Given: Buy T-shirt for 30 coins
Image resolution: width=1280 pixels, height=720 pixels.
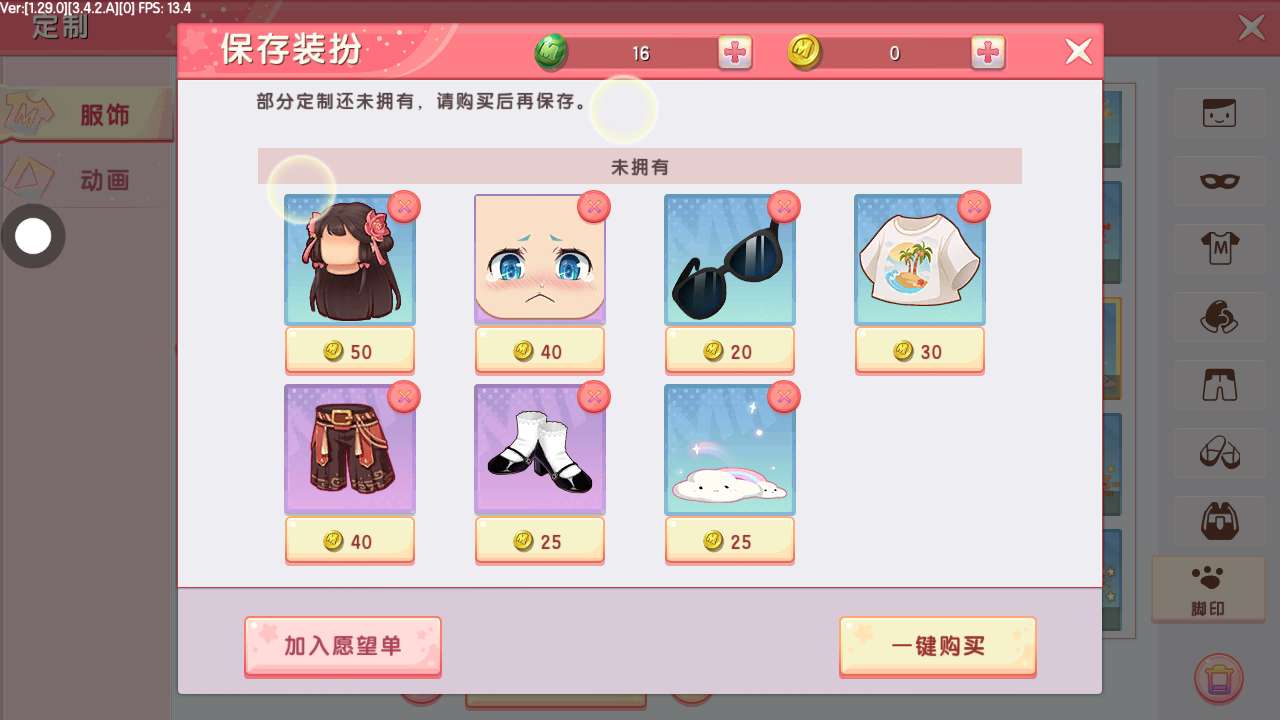Looking at the screenshot, I should 920,351.
